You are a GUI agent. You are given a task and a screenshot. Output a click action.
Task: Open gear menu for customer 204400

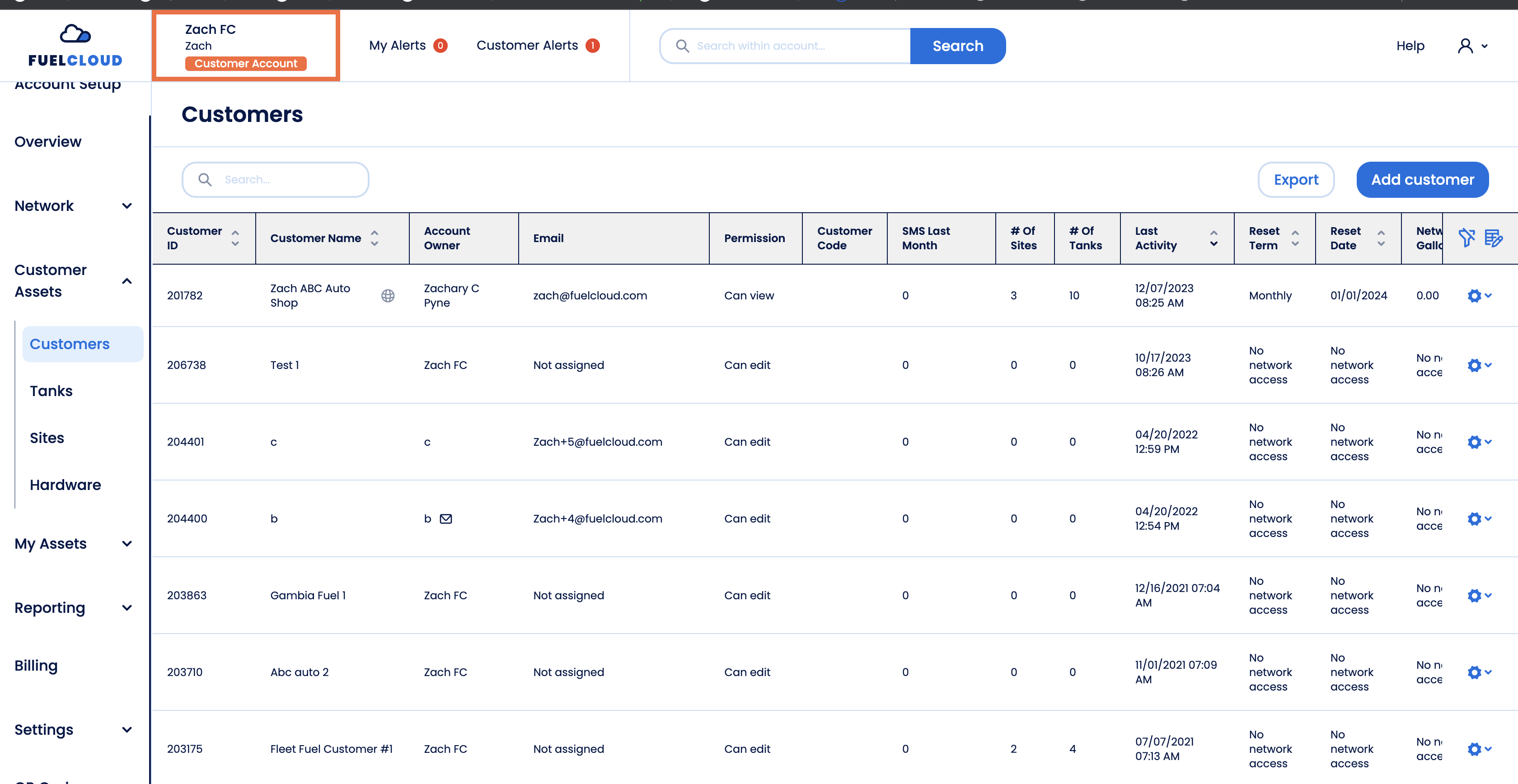(x=1479, y=519)
